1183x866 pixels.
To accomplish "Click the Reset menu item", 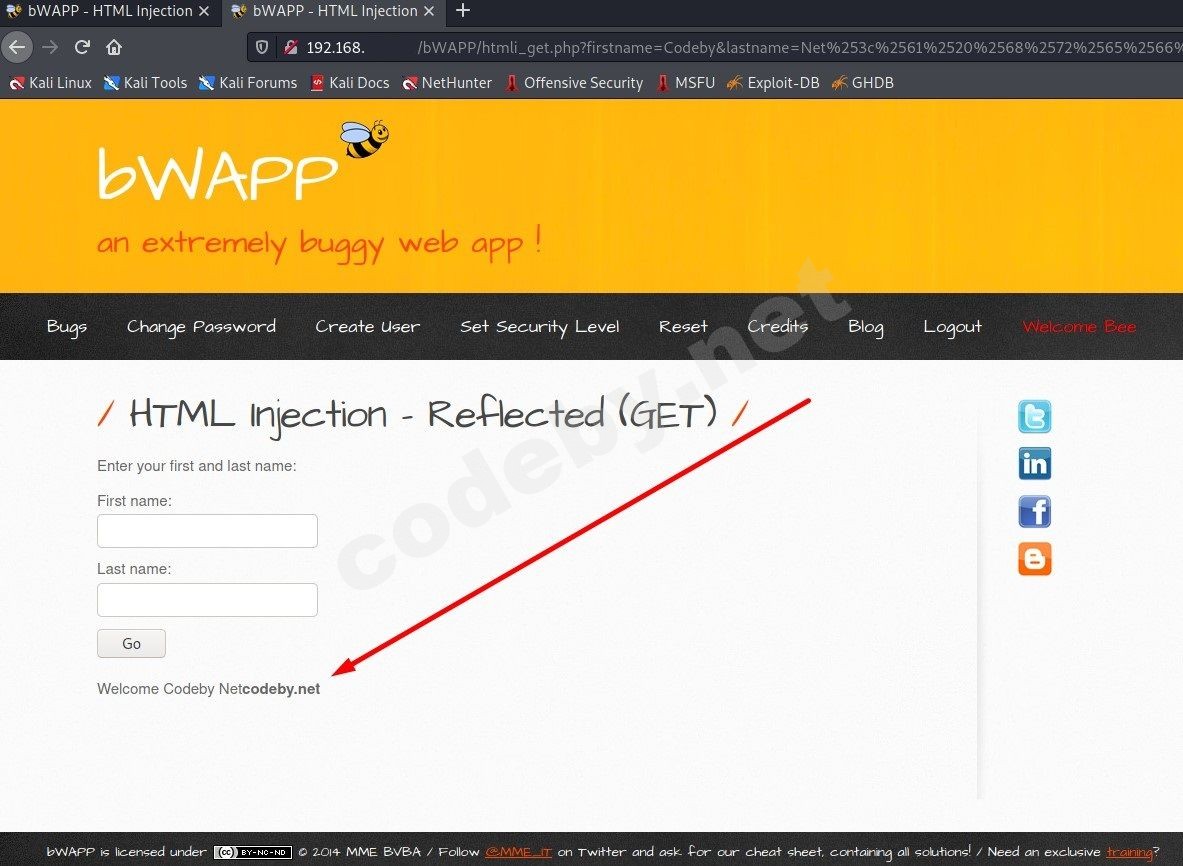I will pos(684,327).
